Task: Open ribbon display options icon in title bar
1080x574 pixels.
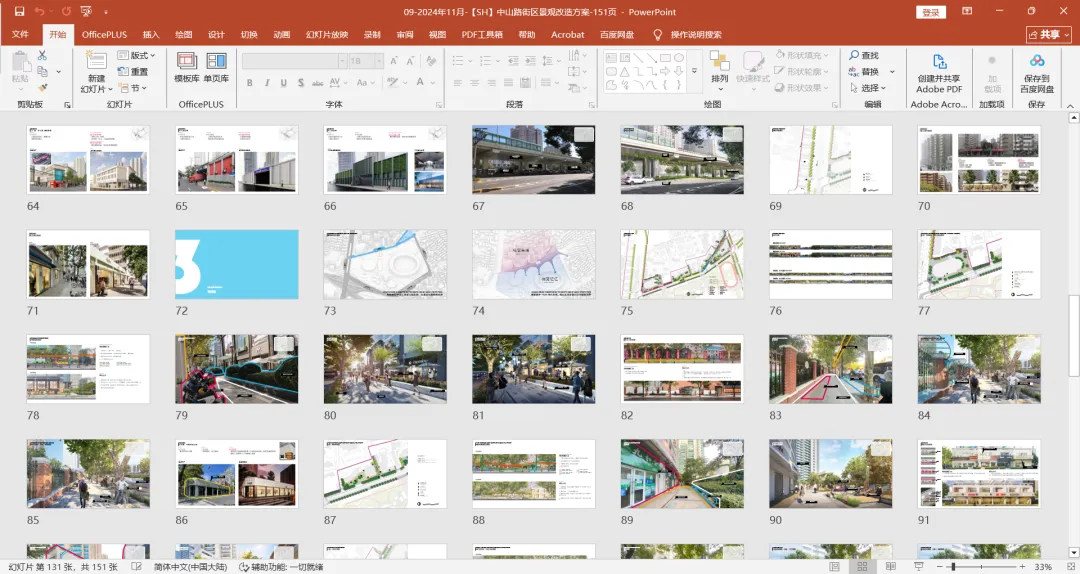Action: [967, 12]
